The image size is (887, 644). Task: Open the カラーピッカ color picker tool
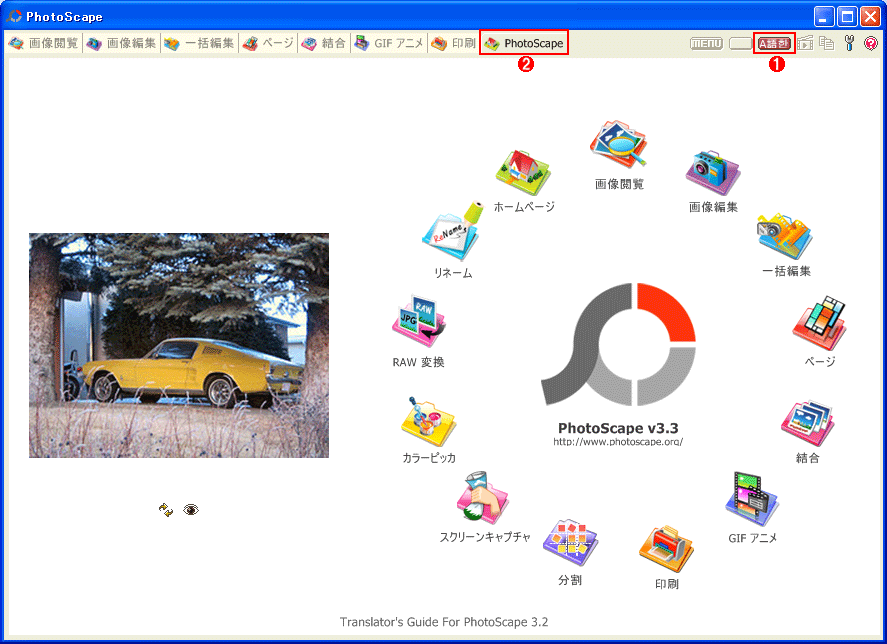click(x=428, y=422)
